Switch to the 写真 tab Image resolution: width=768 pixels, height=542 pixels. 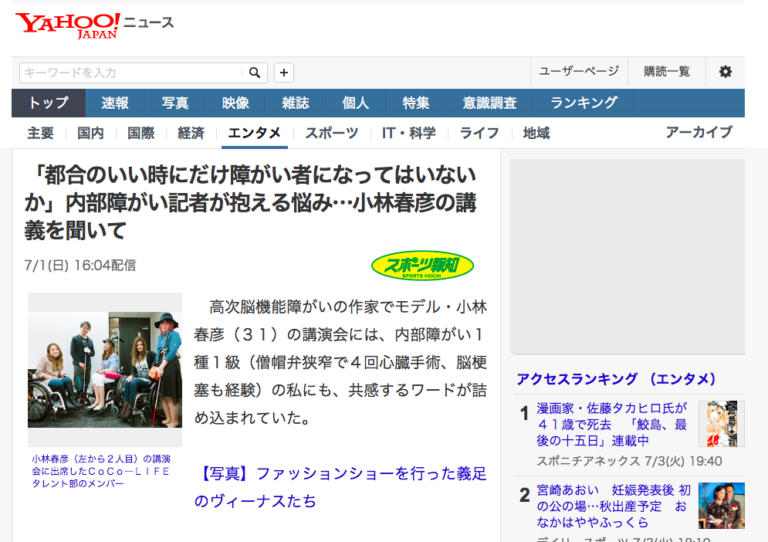tap(176, 103)
